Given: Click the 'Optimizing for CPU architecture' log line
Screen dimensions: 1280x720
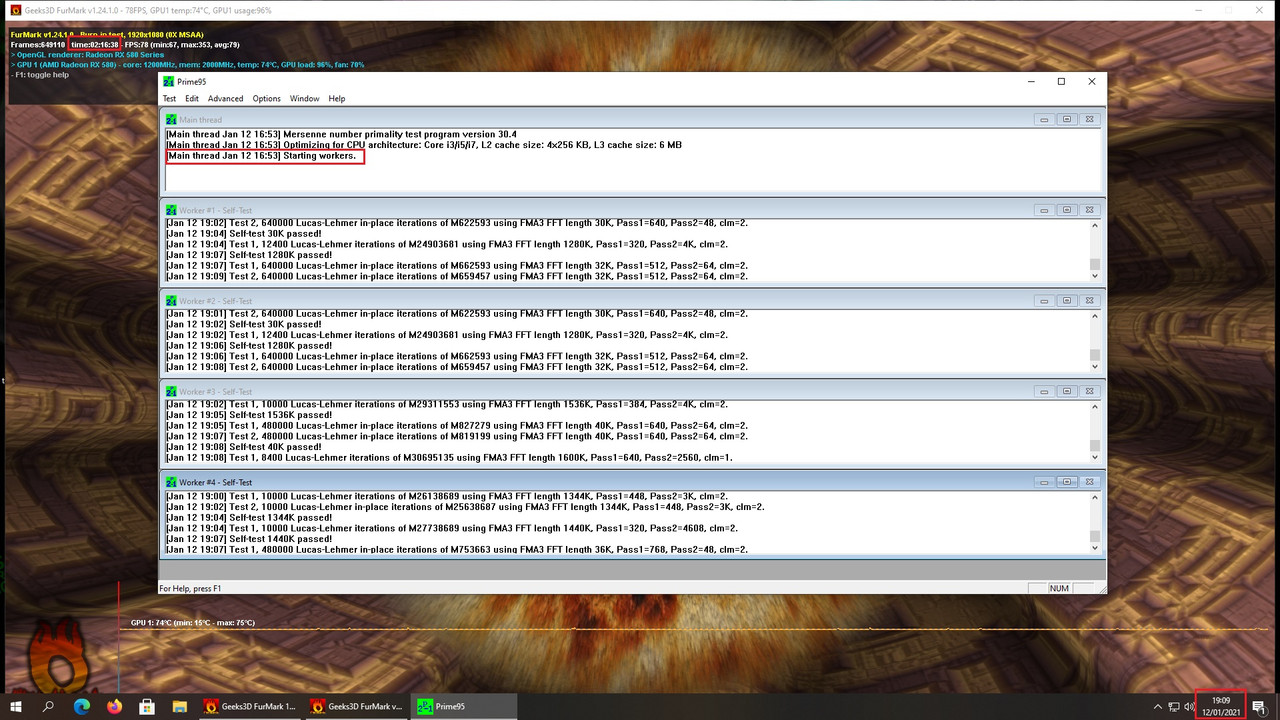Looking at the screenshot, I should (x=424, y=145).
